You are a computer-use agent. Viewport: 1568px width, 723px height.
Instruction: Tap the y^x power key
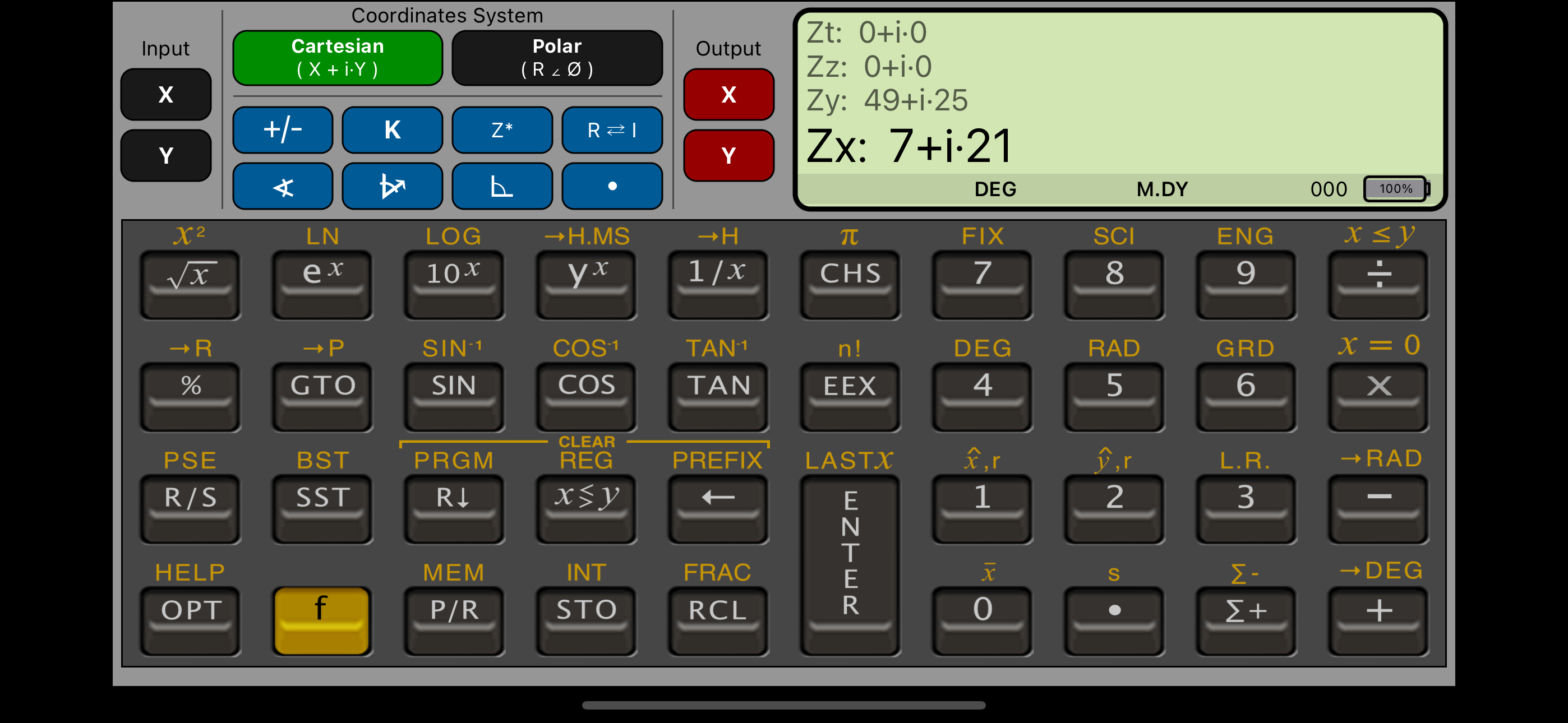click(x=586, y=285)
